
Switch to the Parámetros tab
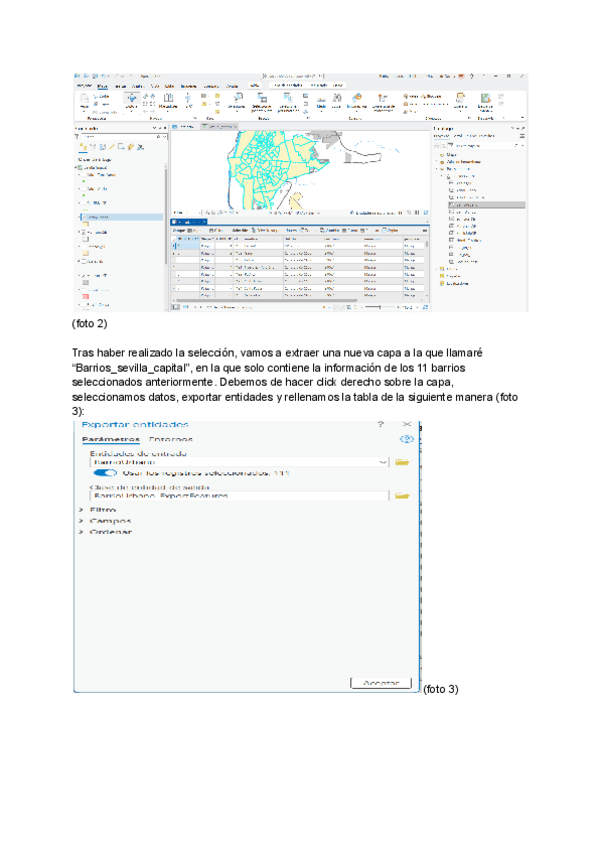110,439
